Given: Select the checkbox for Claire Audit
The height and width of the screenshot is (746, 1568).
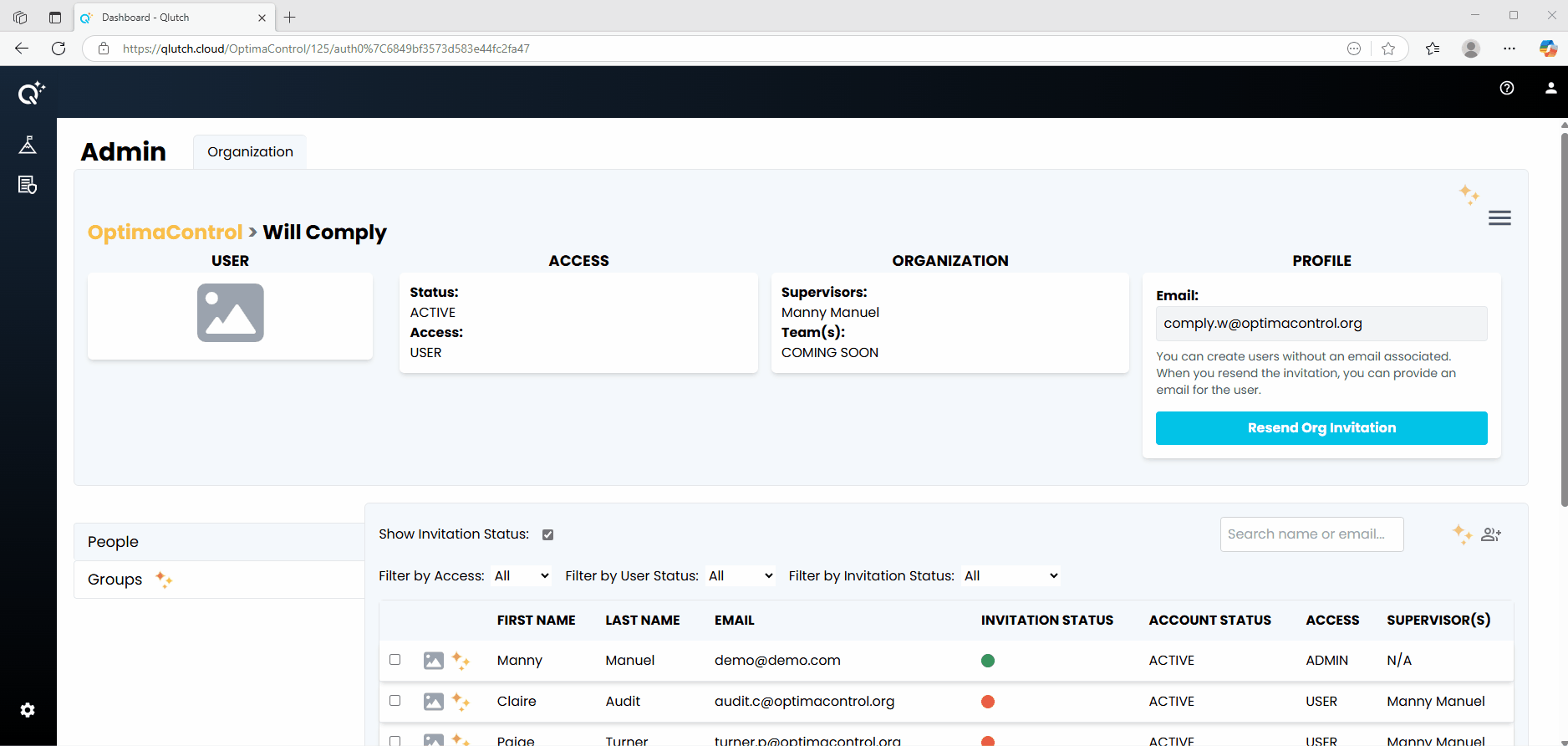Looking at the screenshot, I should click(395, 701).
